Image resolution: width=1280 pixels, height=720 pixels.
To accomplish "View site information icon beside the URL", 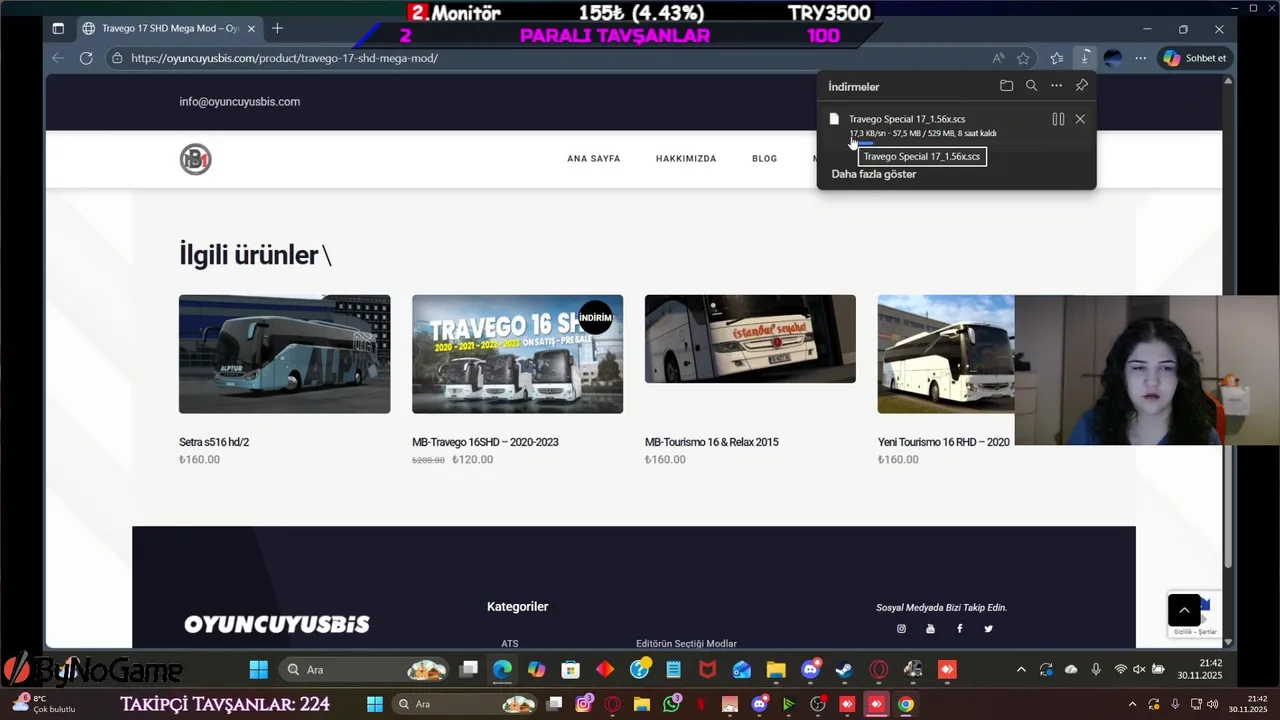I will (x=118, y=58).
